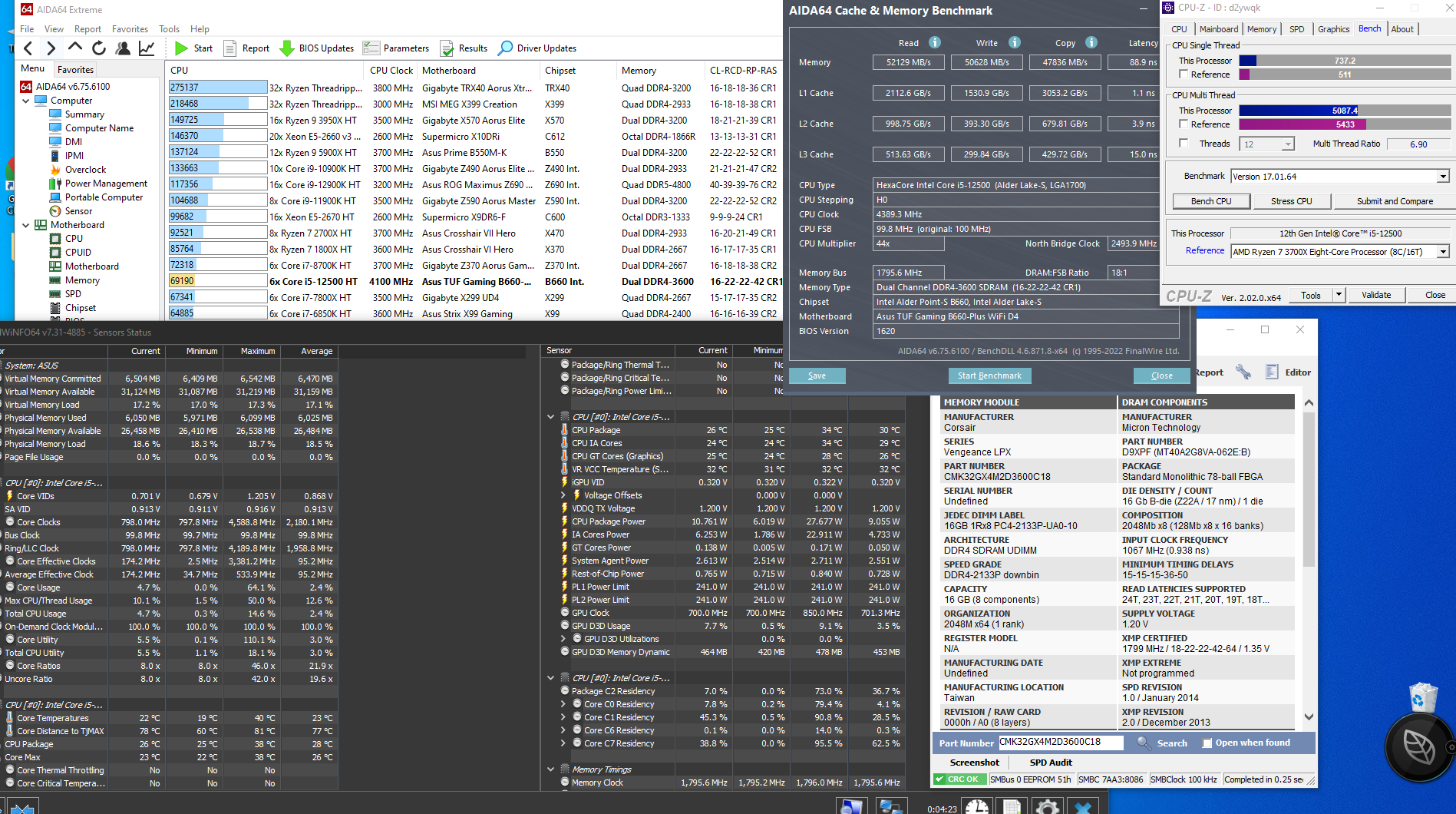Open Parameters in AIDA64 toolbar

pyautogui.click(x=396, y=48)
